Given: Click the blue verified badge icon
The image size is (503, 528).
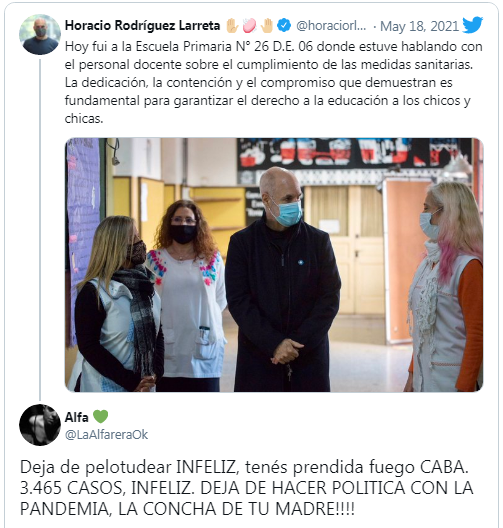Looking at the screenshot, I should tap(284, 26).
